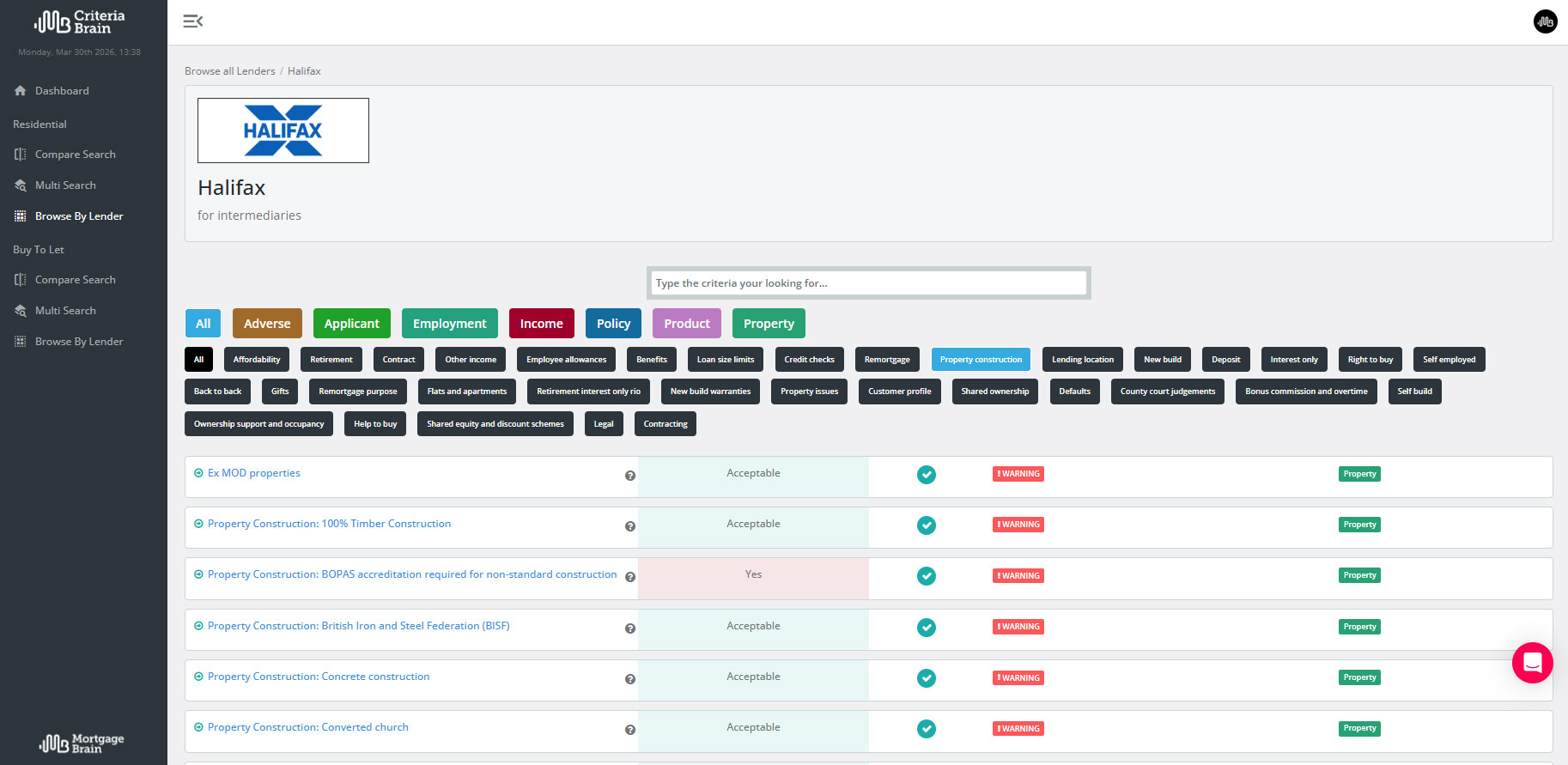Select the Lending location tag

(x=1083, y=360)
